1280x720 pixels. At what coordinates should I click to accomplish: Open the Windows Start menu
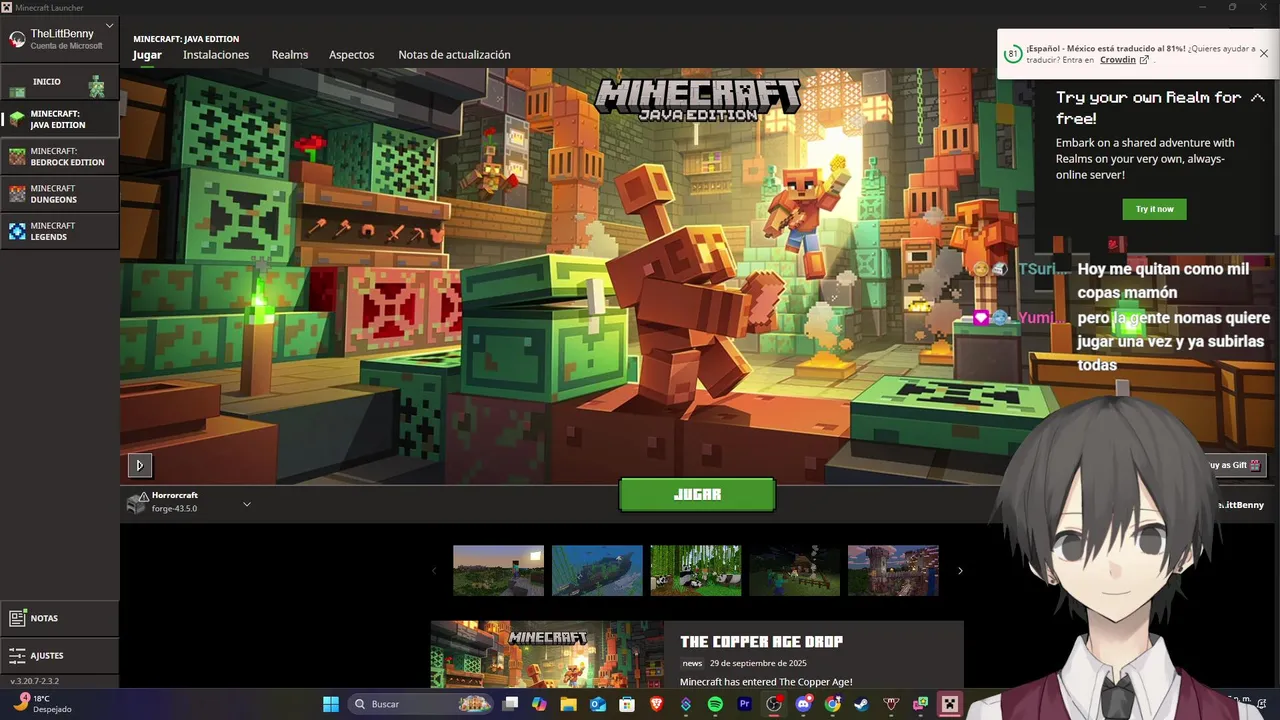click(x=331, y=704)
